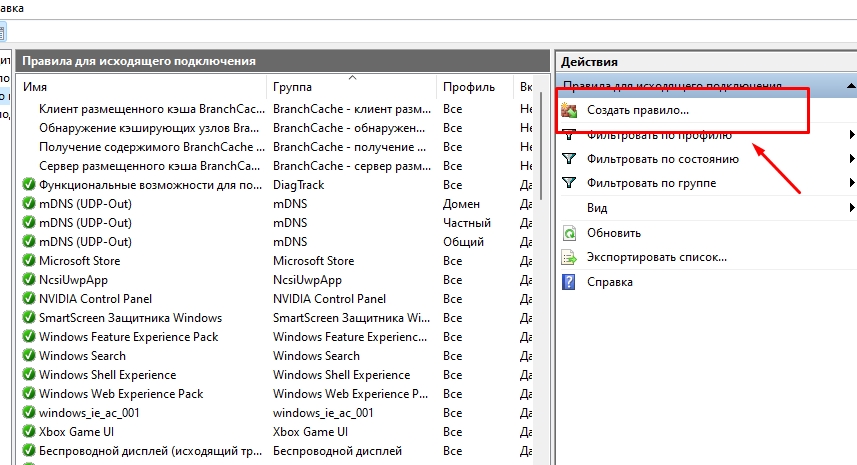Select the "Windows Shell Experience" rule

(x=107, y=375)
